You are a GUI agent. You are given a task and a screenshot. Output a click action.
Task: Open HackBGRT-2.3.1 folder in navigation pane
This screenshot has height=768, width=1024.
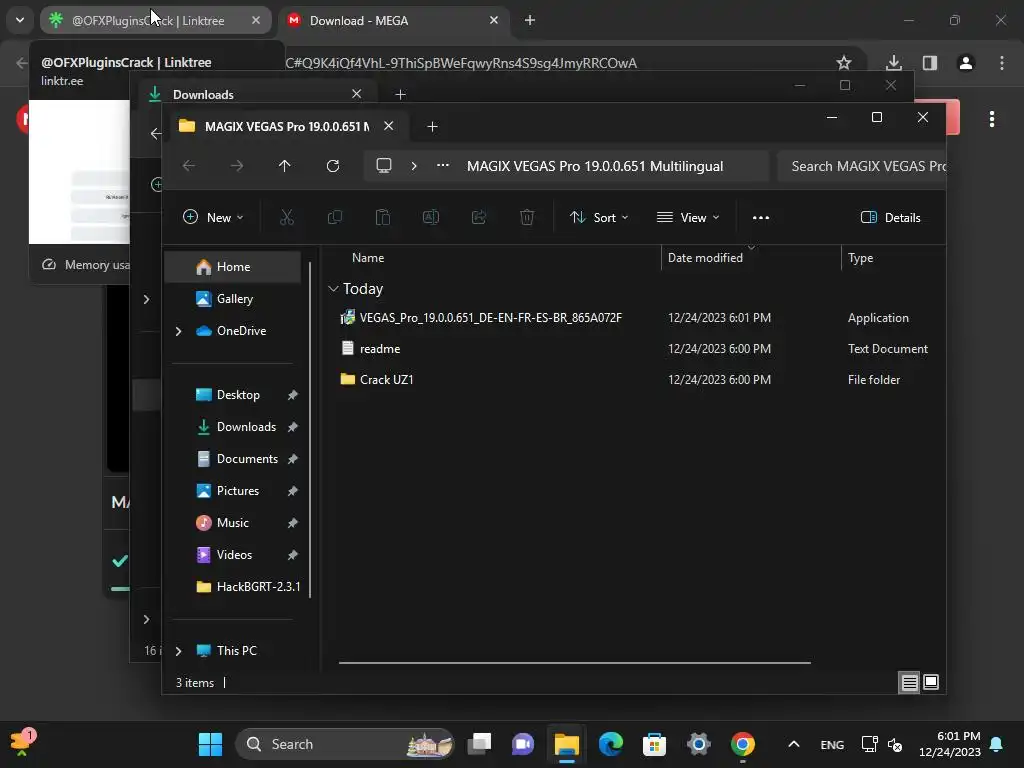pyautogui.click(x=248, y=586)
